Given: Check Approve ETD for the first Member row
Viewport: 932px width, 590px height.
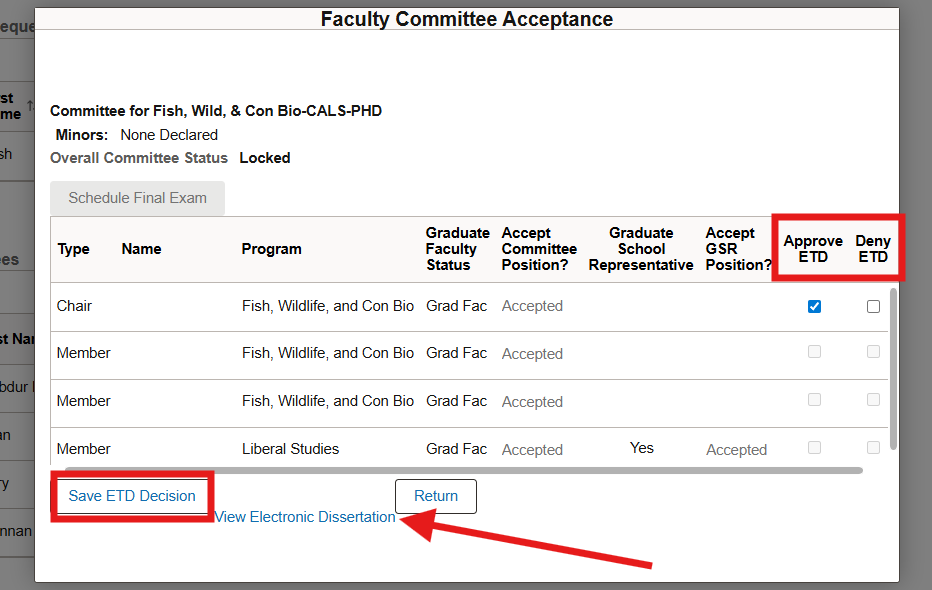Looking at the screenshot, I should tap(814, 353).
